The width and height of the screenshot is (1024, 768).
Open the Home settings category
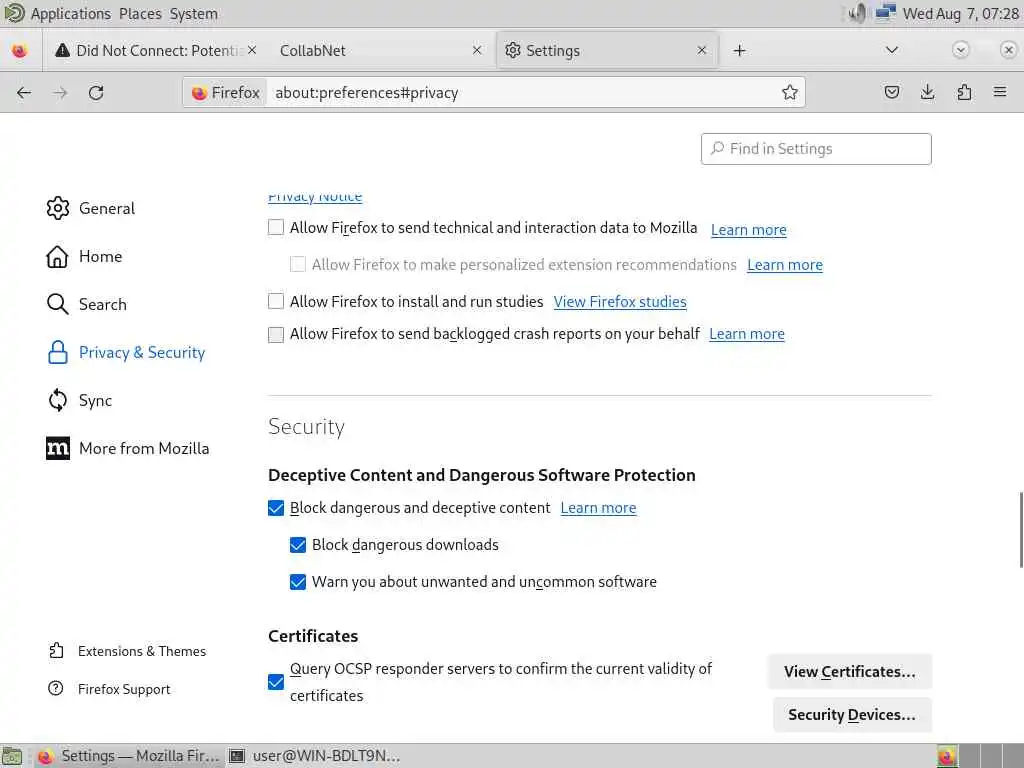click(x=100, y=257)
